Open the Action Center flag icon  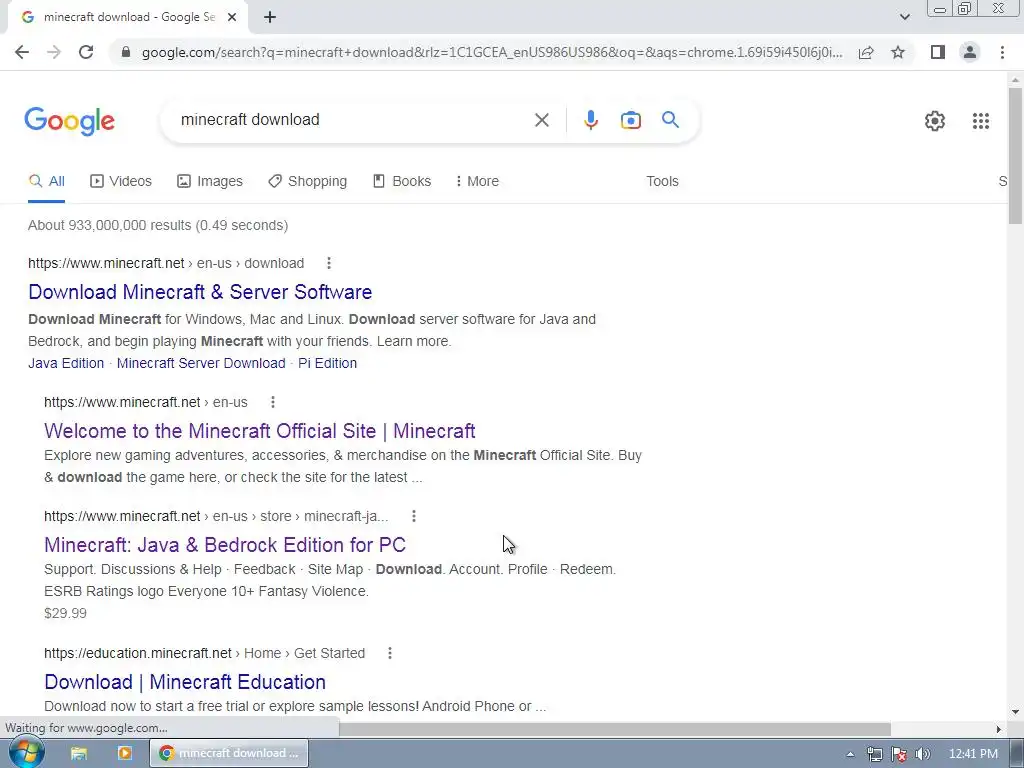coord(899,754)
